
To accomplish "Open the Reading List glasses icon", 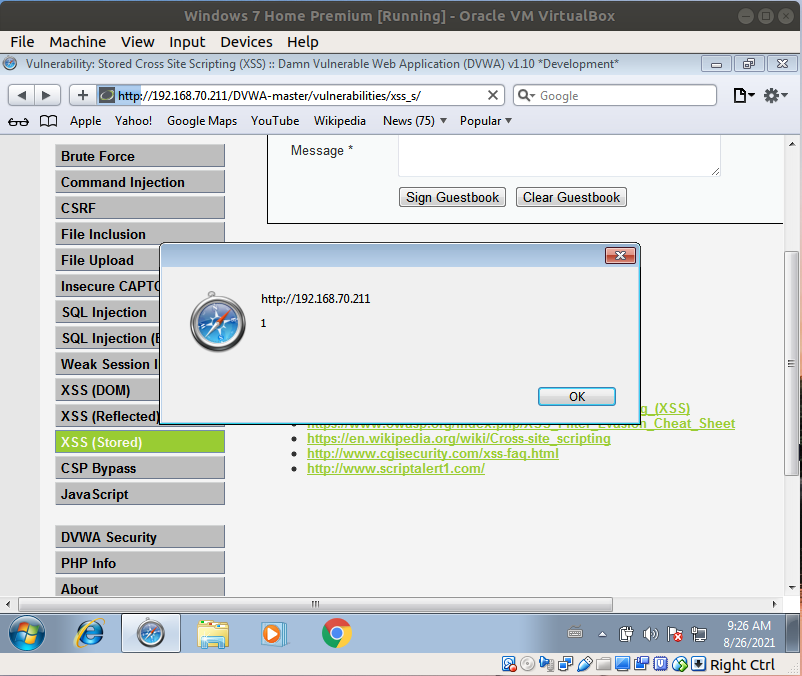I will 18,122.
